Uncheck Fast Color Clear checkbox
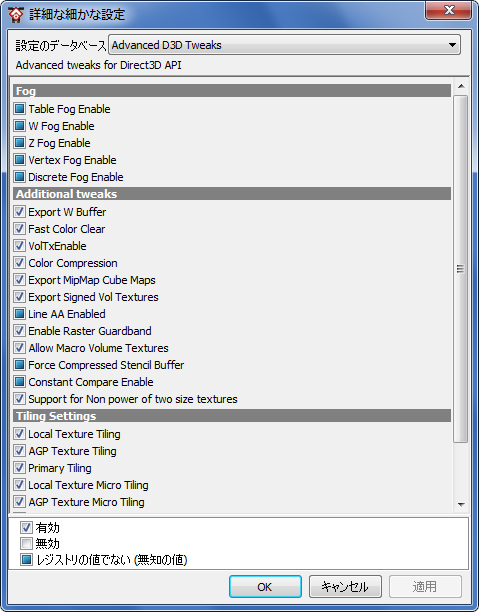The height and width of the screenshot is (612, 479). [20, 228]
